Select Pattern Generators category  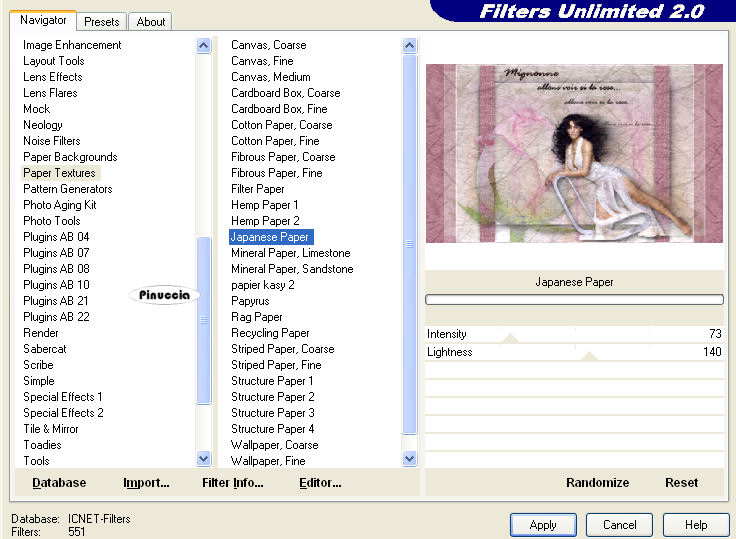pyautogui.click(x=68, y=189)
